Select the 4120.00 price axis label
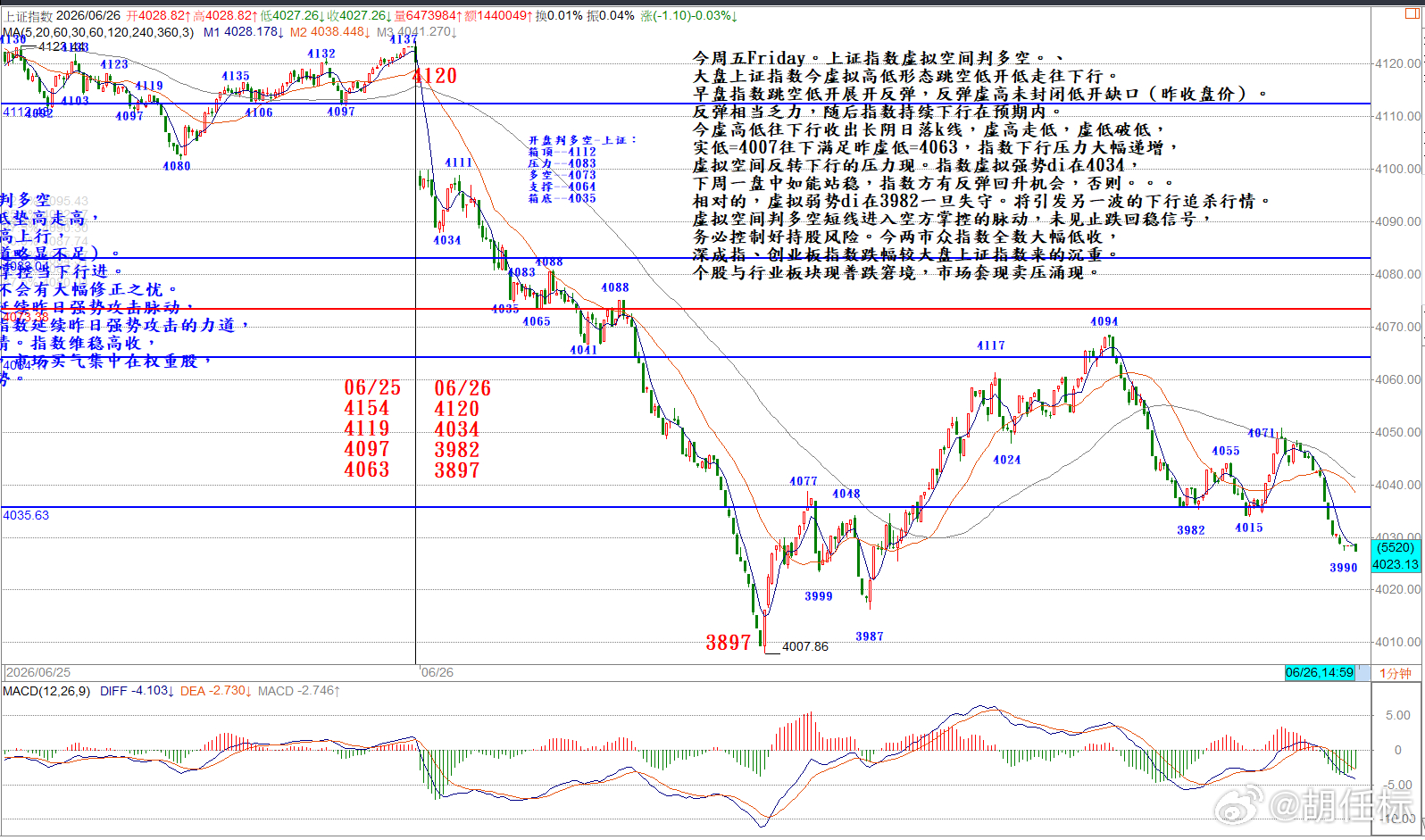 click(1398, 63)
